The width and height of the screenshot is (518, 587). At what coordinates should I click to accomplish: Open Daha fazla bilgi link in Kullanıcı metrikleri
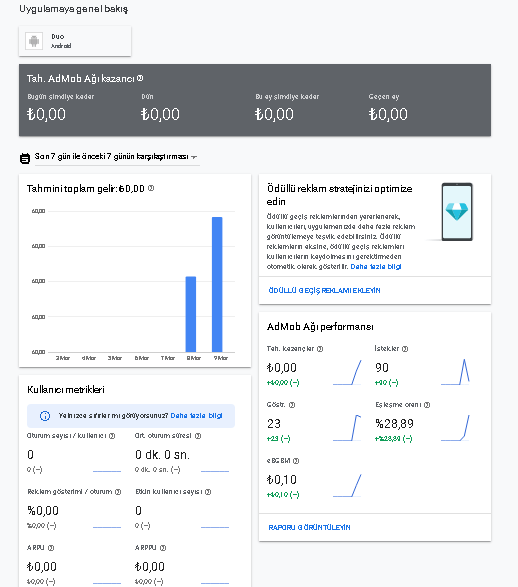click(196, 416)
